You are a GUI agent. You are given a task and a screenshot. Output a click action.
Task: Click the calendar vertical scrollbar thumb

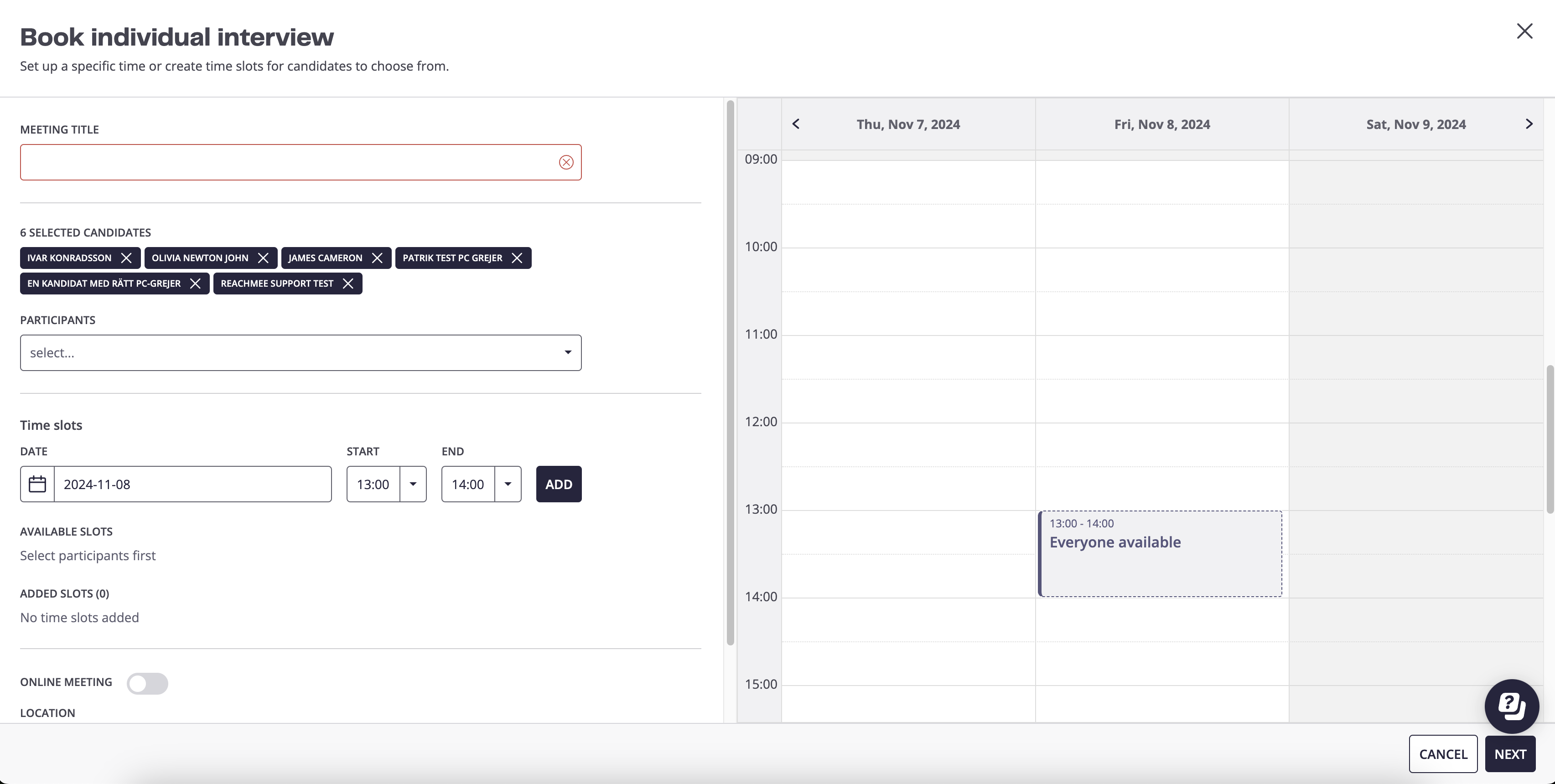pyautogui.click(x=1550, y=439)
